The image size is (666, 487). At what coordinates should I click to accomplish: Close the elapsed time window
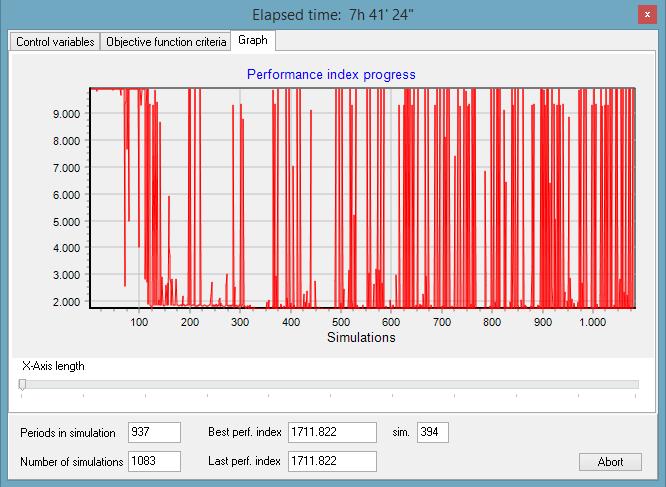[647, 15]
